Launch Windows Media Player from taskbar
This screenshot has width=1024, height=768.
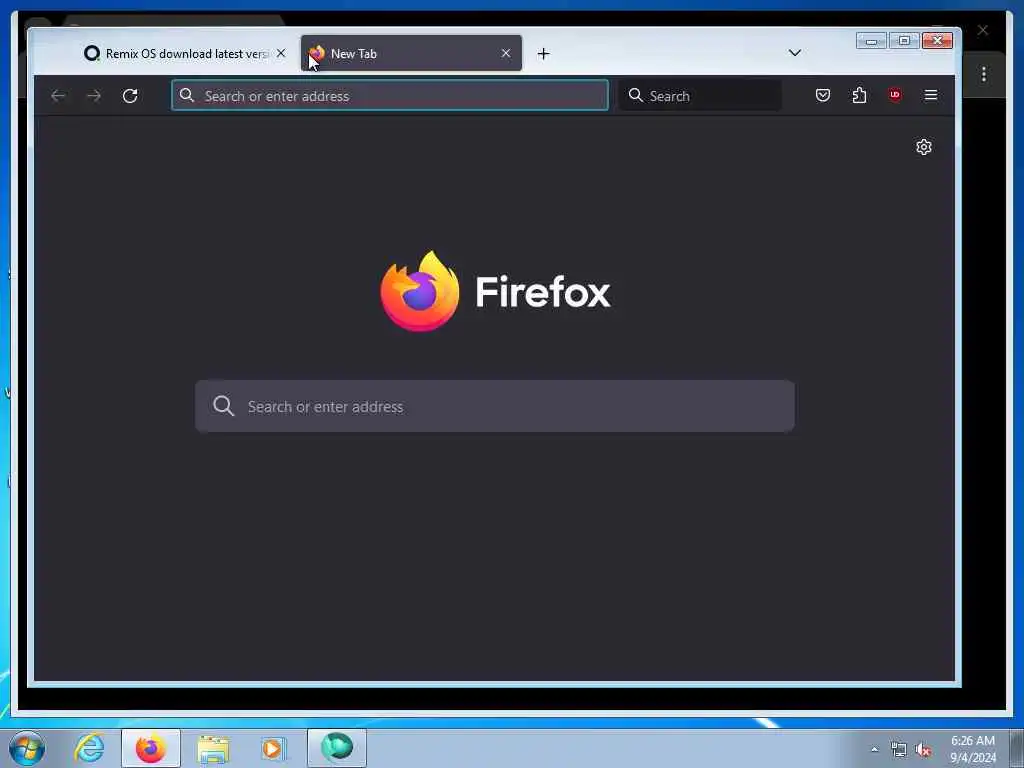point(273,748)
